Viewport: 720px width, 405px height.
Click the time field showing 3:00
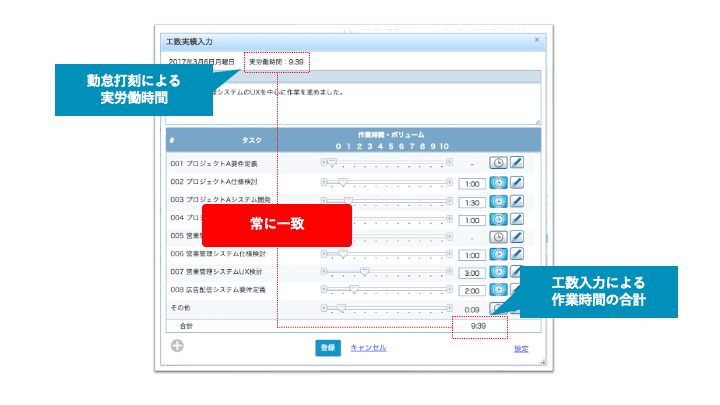471,273
